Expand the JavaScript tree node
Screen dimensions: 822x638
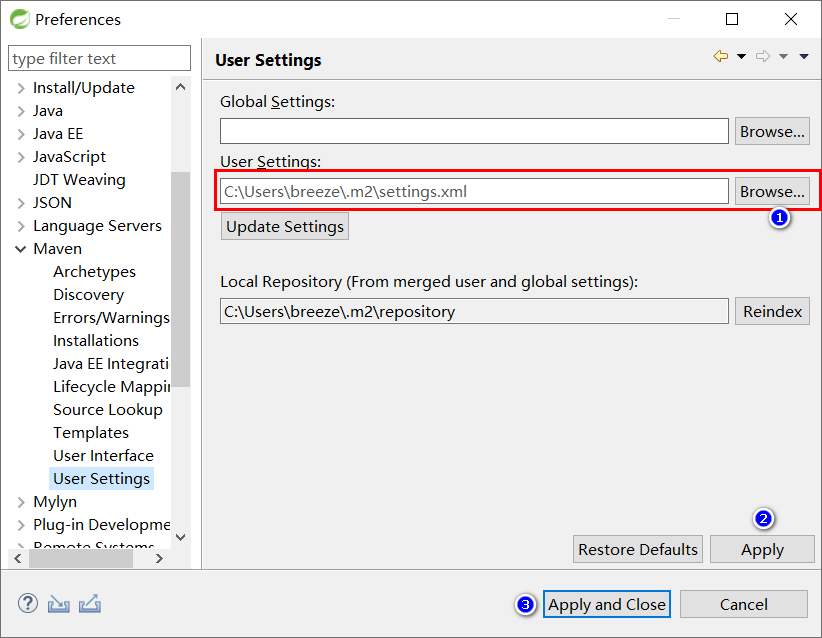[x=21, y=157]
